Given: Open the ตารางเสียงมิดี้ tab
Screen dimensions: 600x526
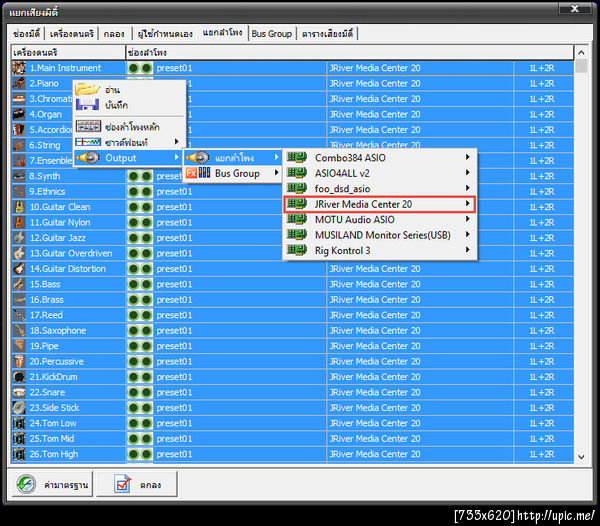Looking at the screenshot, I should pyautogui.click(x=327, y=34).
